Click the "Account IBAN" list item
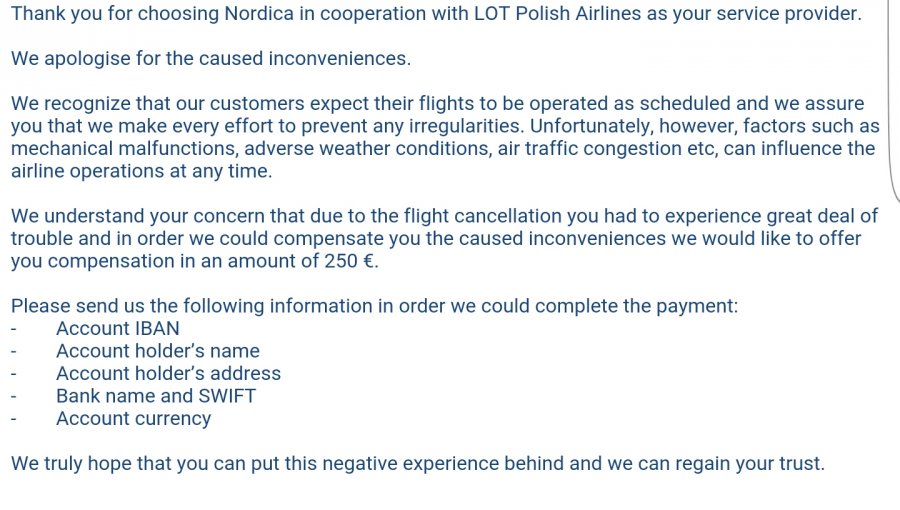 click(x=118, y=328)
